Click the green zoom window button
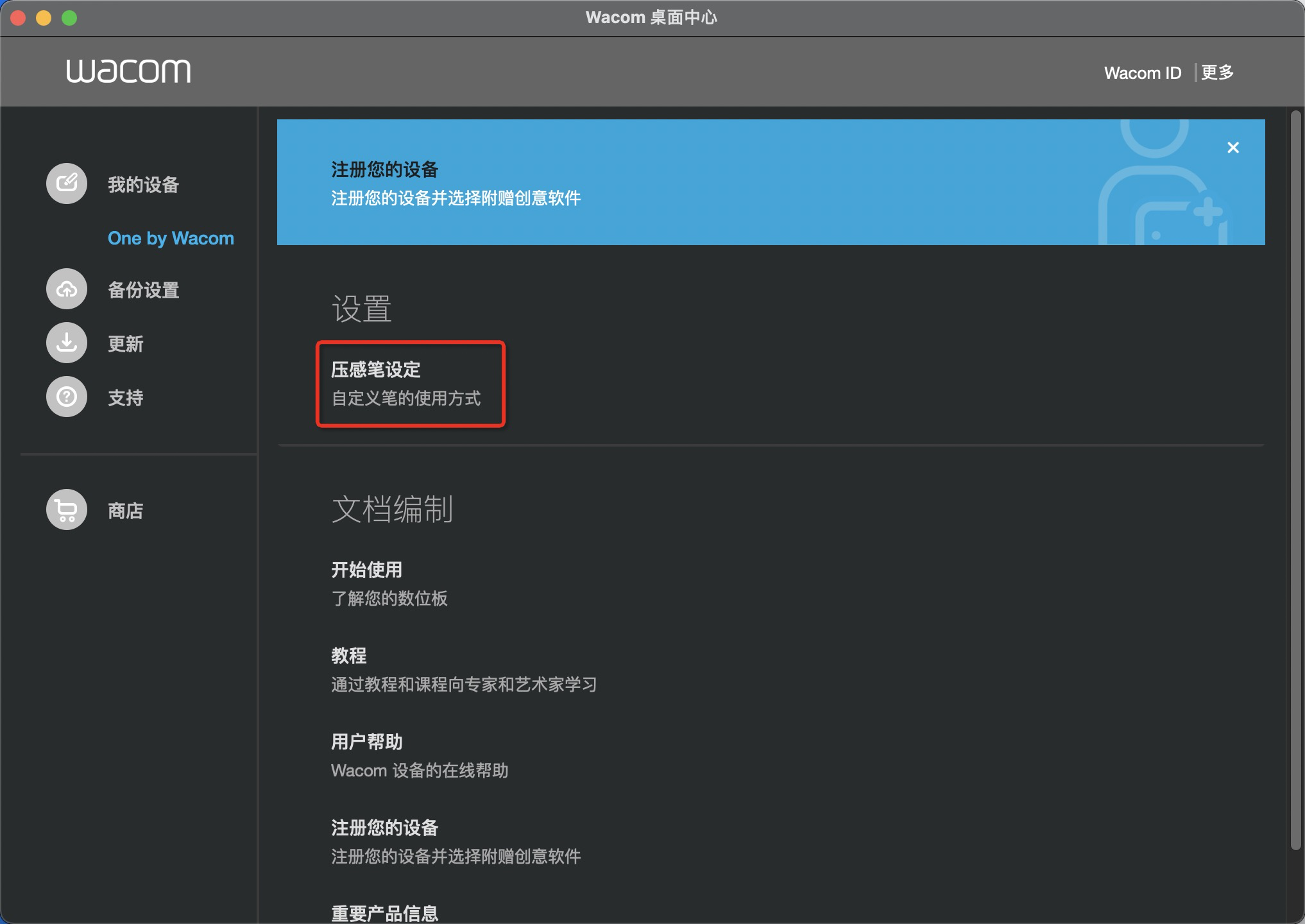Screen dimensions: 1305x924 pos(69,18)
